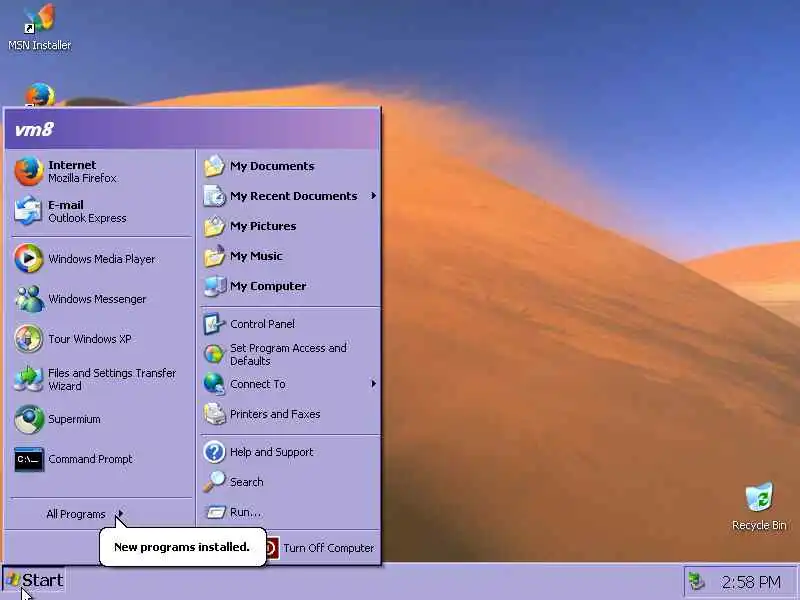The image size is (800, 600).
Task: Click the network tray icon beside the clock
Action: pos(696,581)
